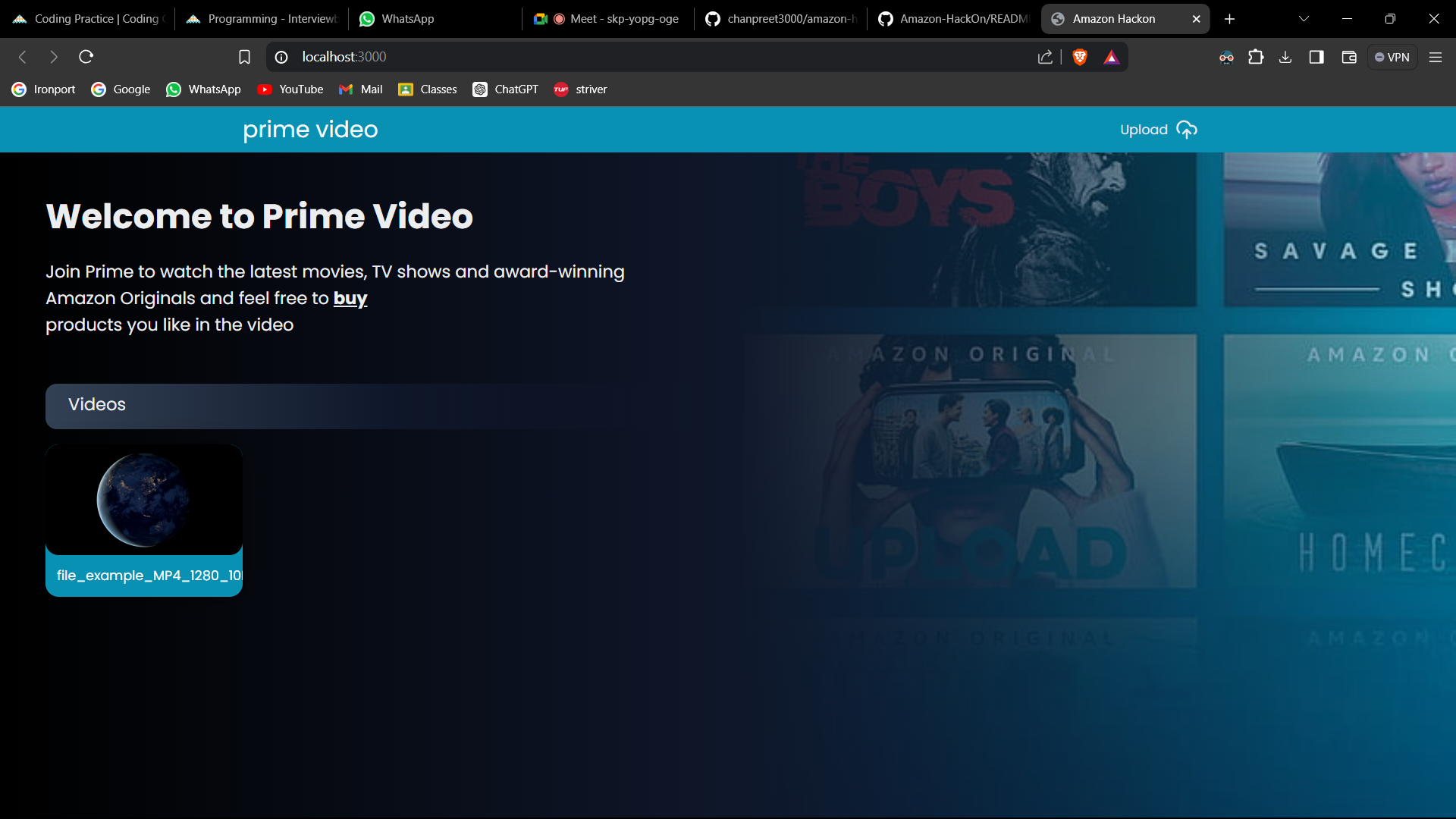The image size is (1456, 819).
Task: Open the downloads icon
Action: coord(1285,57)
